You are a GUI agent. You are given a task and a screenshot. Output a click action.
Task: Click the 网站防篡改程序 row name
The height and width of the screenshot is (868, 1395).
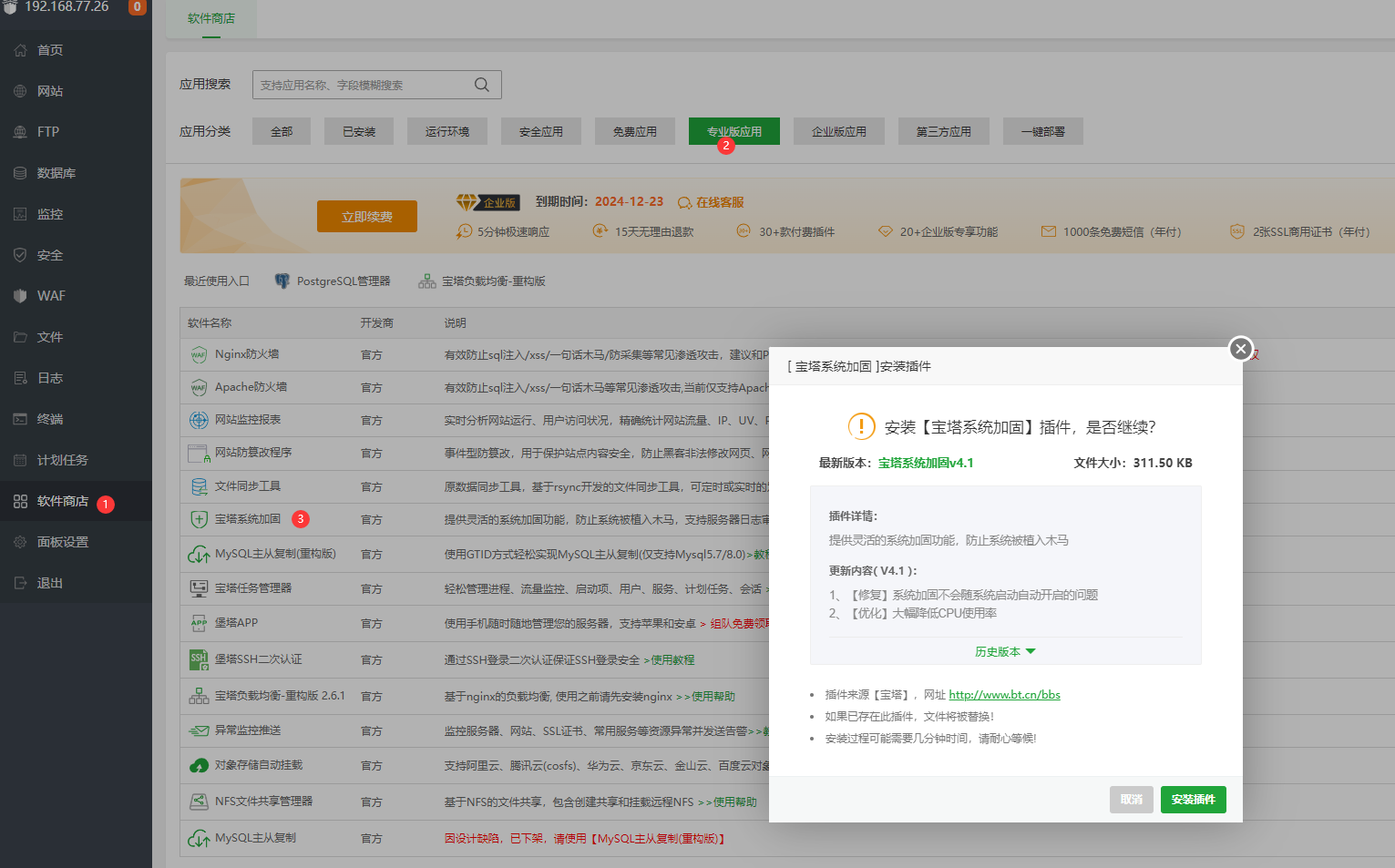pyautogui.click(x=253, y=452)
